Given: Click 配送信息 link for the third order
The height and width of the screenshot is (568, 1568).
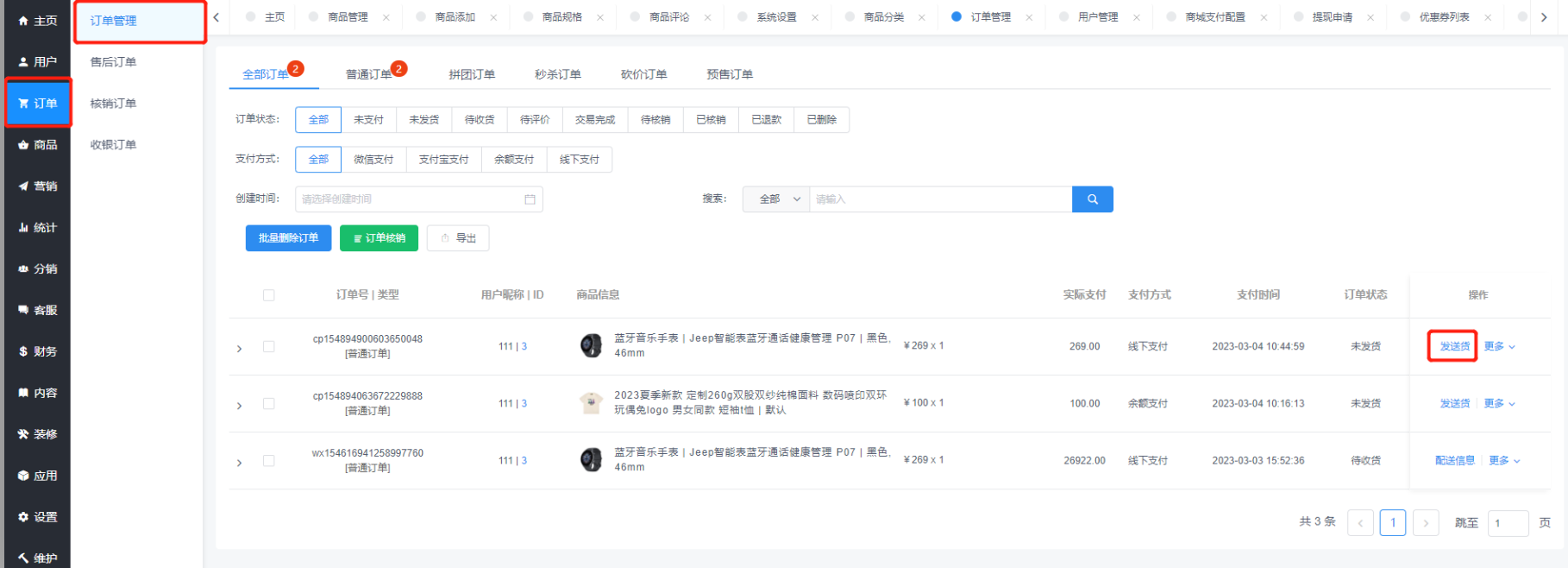Looking at the screenshot, I should click(1454, 461).
